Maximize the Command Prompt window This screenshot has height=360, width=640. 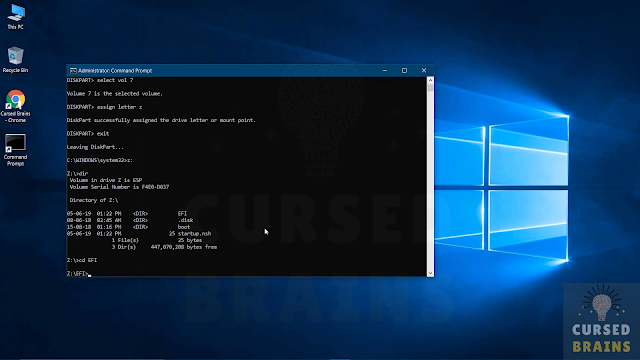click(x=404, y=71)
